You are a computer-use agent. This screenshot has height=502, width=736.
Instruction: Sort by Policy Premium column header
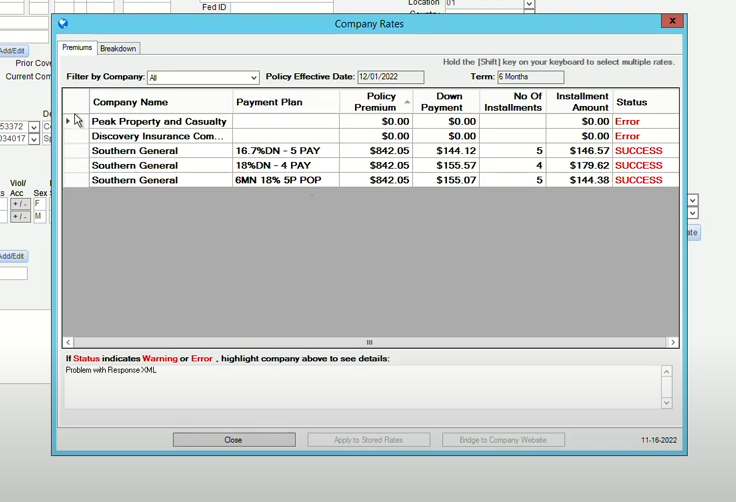coord(376,102)
